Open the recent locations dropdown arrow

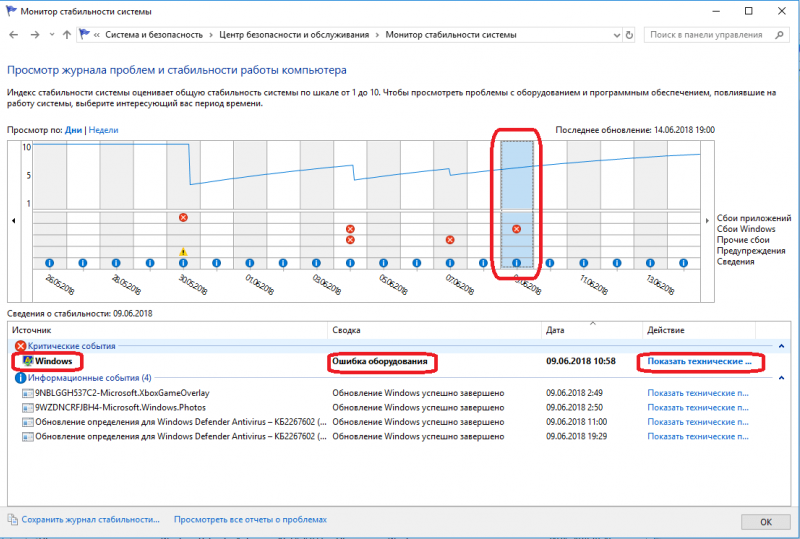click(x=52, y=35)
